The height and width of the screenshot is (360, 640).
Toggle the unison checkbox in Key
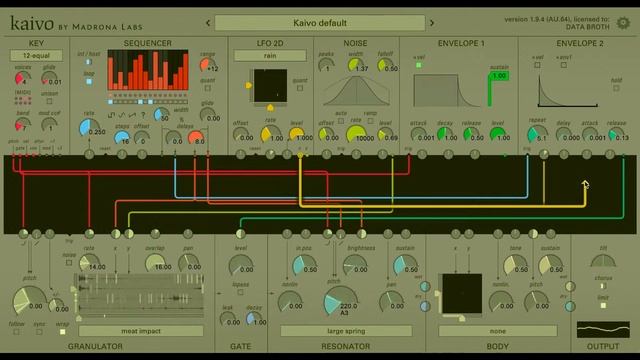(49, 101)
